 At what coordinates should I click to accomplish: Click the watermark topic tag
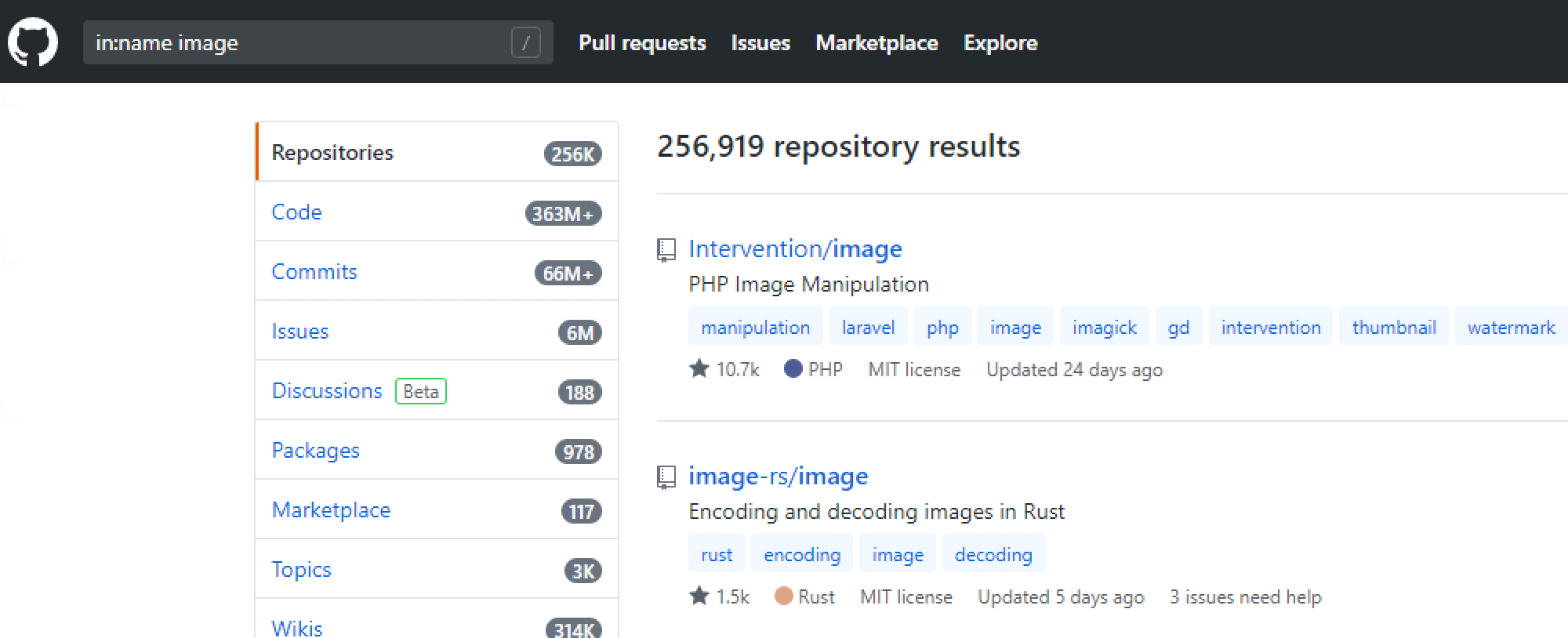point(1512,327)
